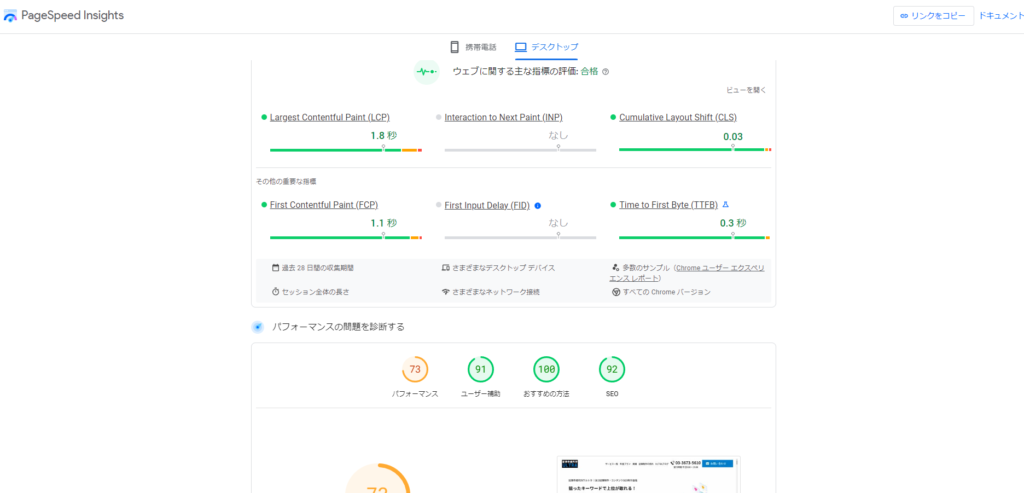
Task: Open Time to First Byte (TTFB) link
Action: point(668,205)
